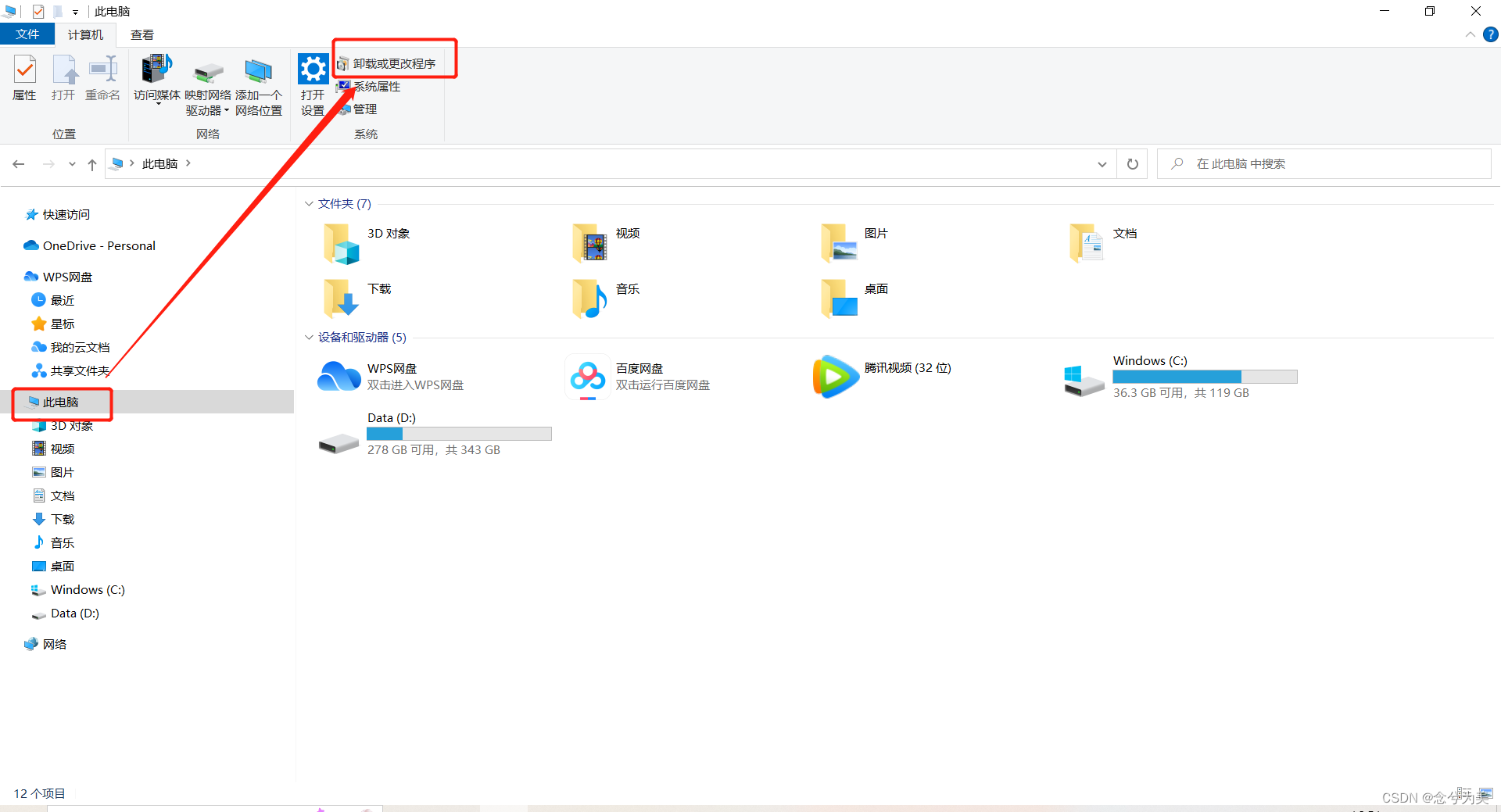Screen dimensions: 1501x812
Task: Select the 视频 folder icon in main pane
Action: (x=589, y=243)
